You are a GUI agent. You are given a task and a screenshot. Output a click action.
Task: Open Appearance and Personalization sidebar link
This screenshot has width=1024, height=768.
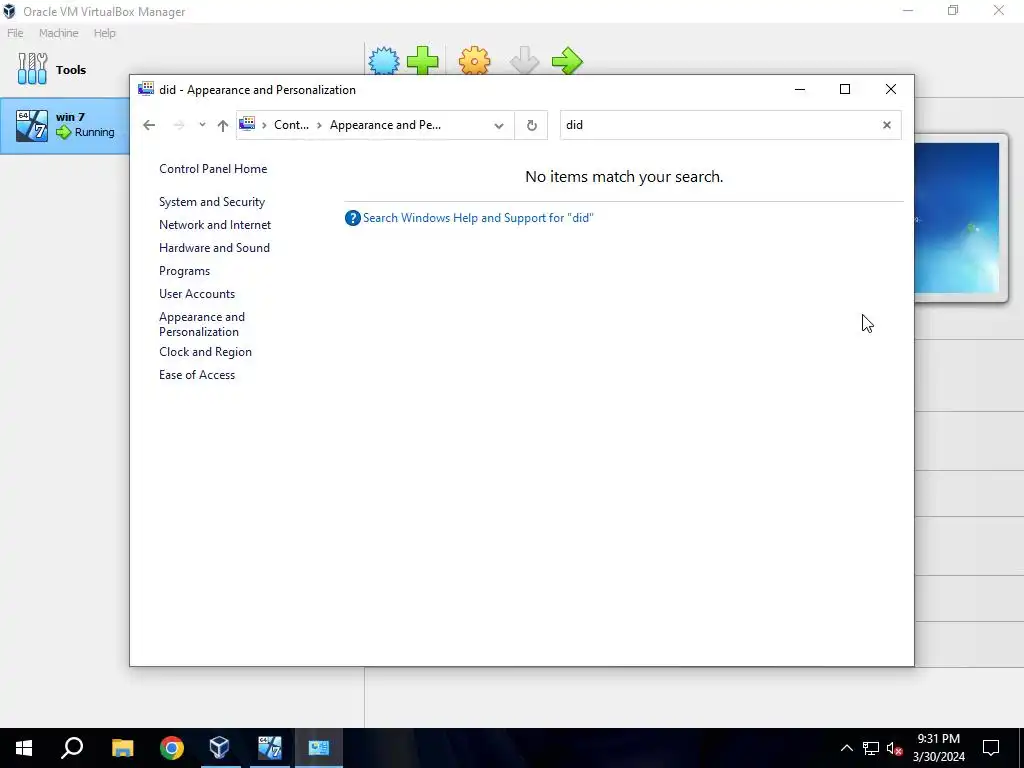[202, 324]
